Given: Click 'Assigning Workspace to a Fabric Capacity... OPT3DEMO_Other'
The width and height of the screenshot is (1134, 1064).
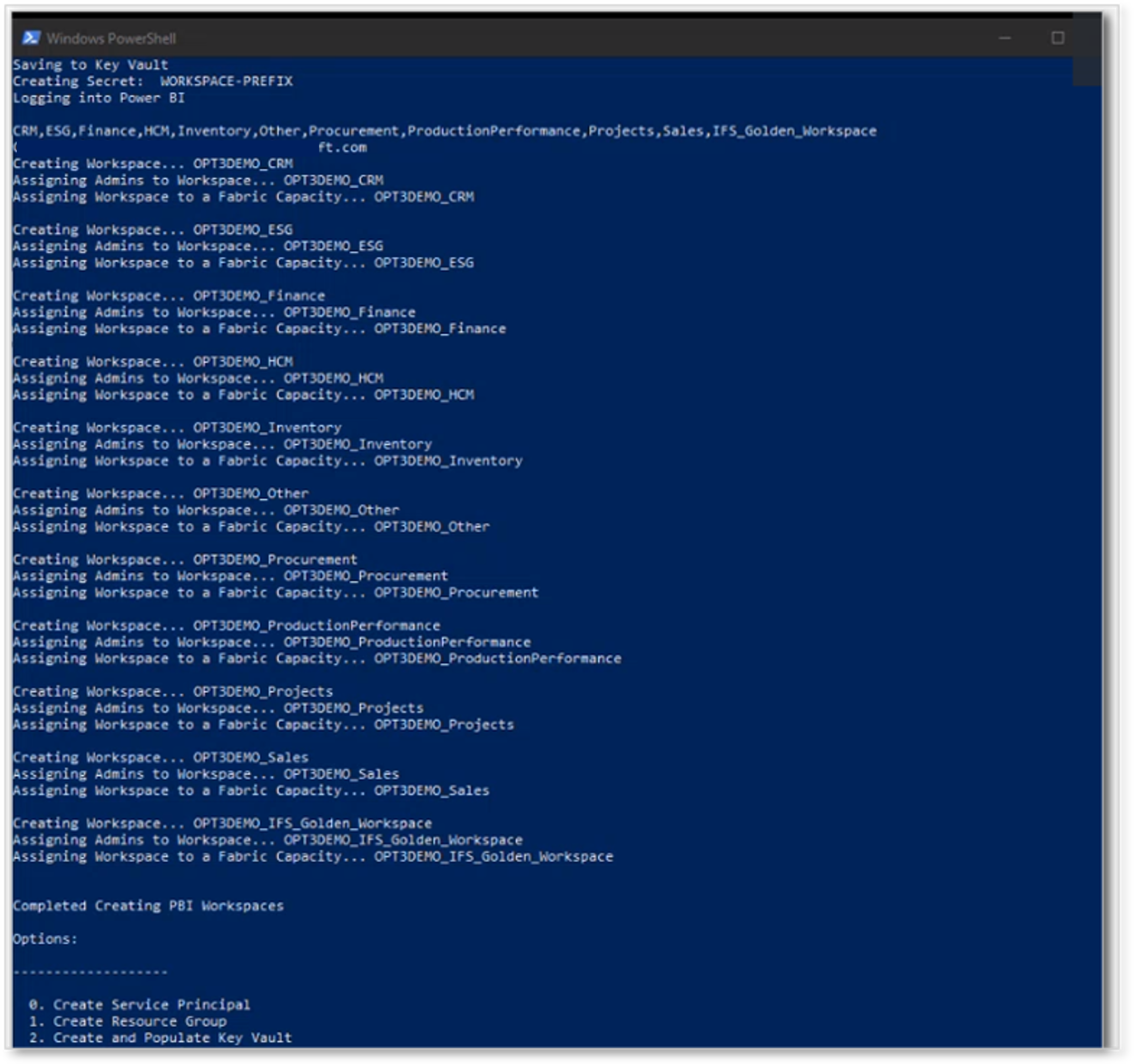Looking at the screenshot, I should pos(252,527).
